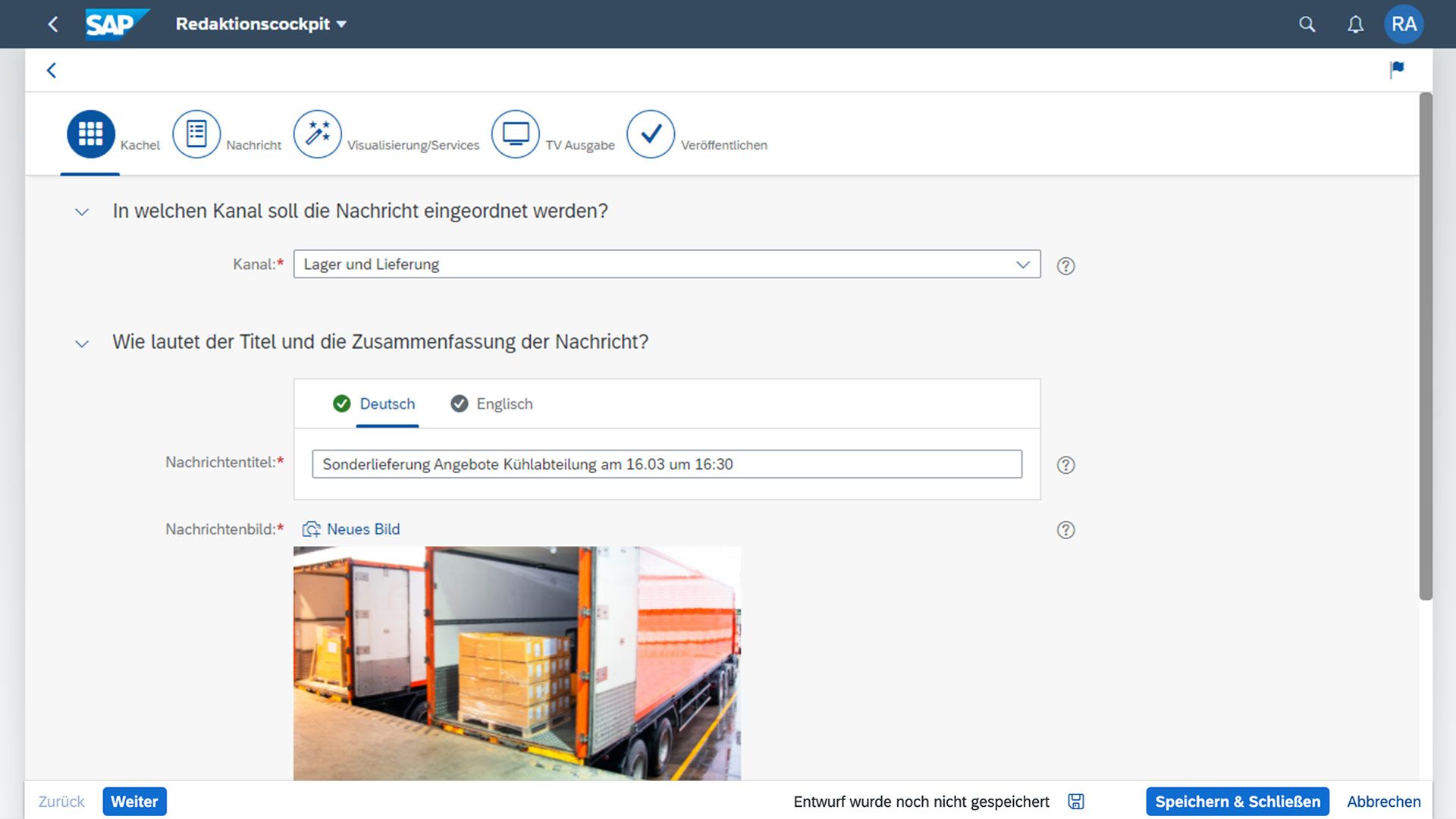The image size is (1456, 819).
Task: Open the Kanal selection dropdown
Action: tap(1022, 265)
